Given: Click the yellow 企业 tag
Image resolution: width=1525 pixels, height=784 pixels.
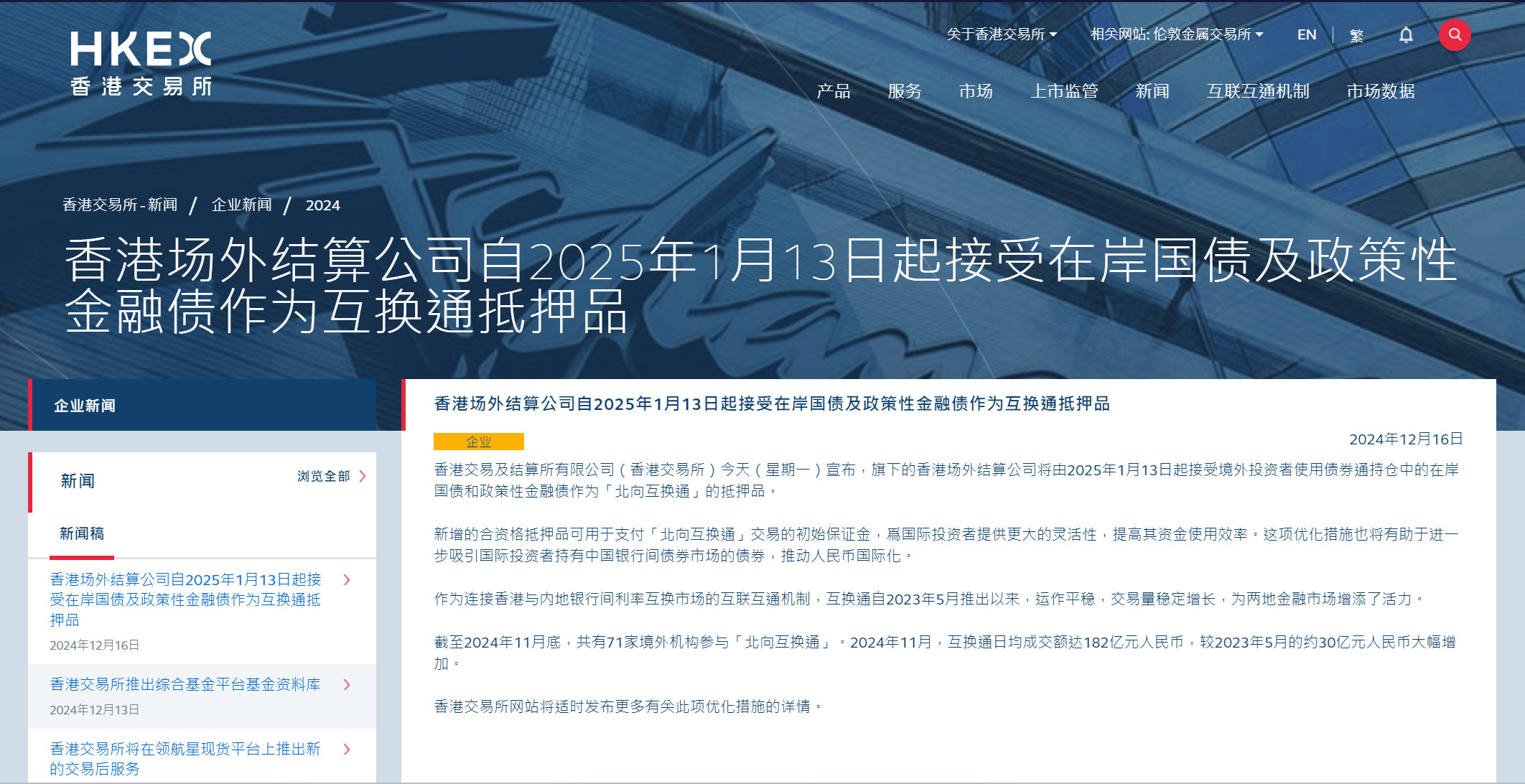Looking at the screenshot, I should click(x=478, y=441).
